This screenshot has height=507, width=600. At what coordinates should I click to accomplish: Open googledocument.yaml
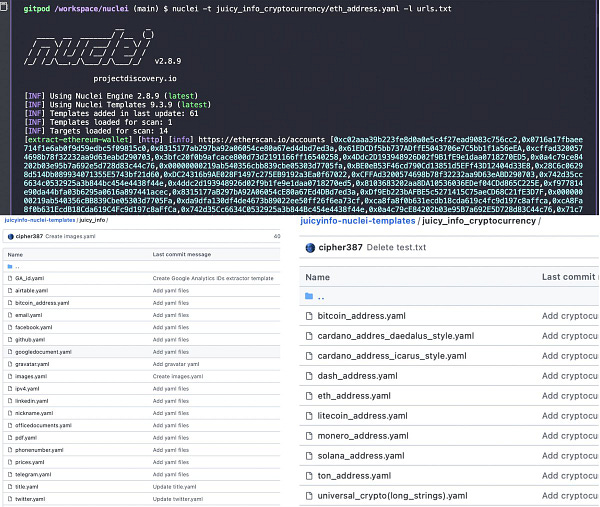coord(43,352)
